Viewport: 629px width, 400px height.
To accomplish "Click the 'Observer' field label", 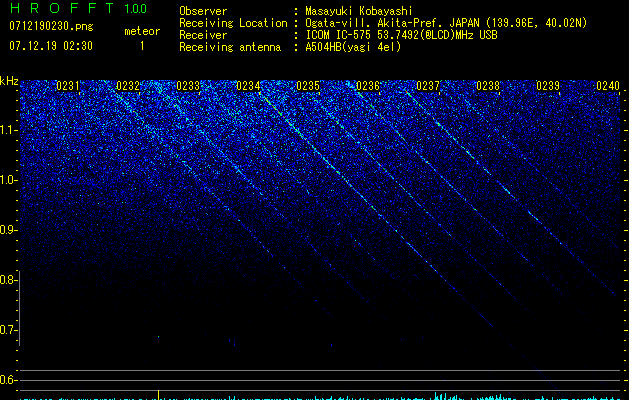I will (x=203, y=11).
